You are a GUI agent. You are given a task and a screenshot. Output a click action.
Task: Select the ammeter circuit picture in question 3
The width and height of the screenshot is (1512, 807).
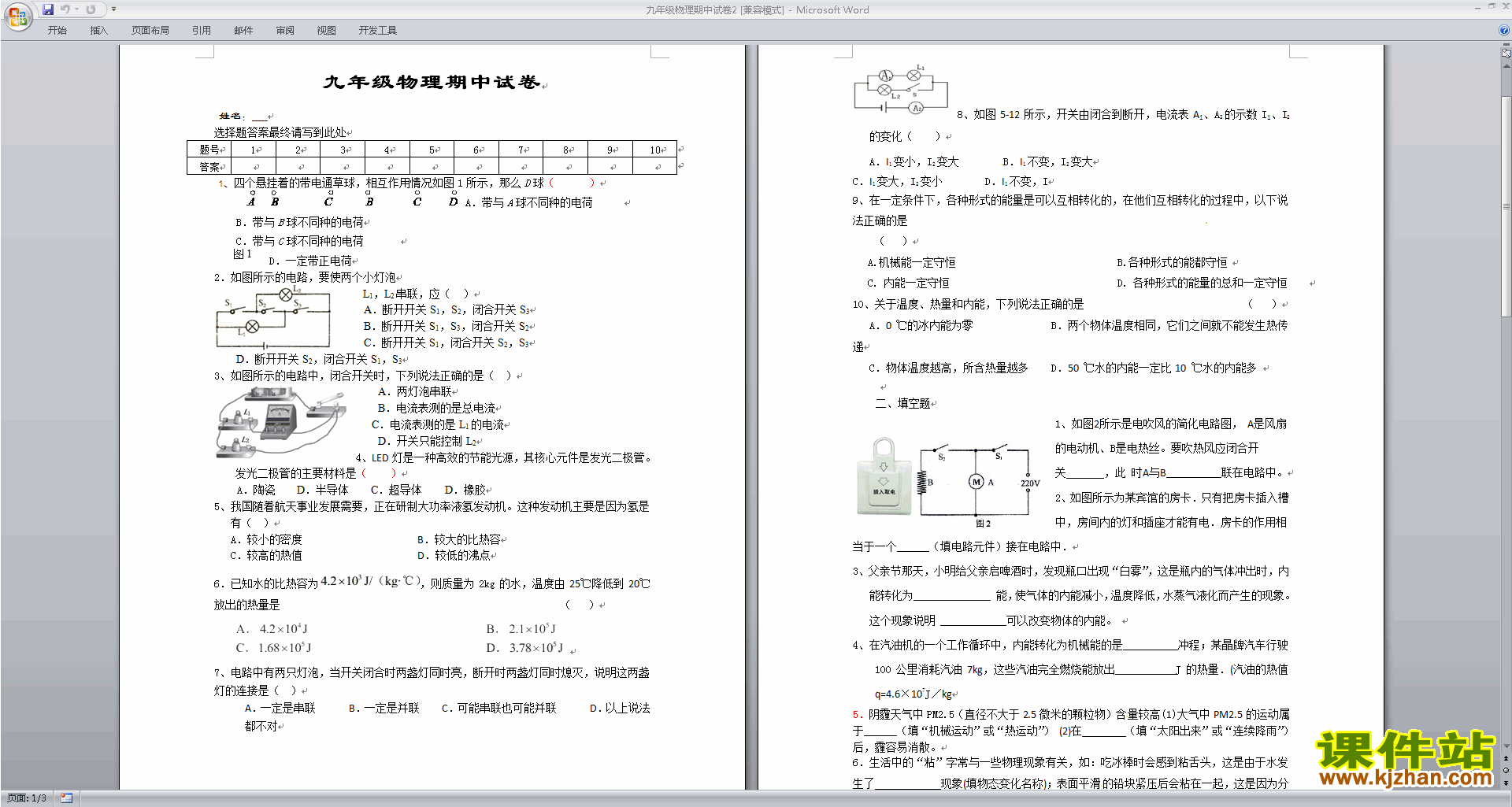(x=282, y=421)
